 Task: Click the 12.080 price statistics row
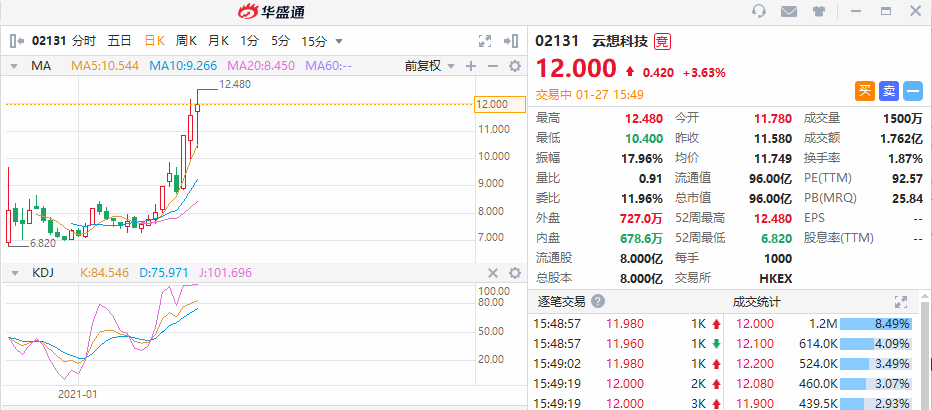click(x=823, y=383)
